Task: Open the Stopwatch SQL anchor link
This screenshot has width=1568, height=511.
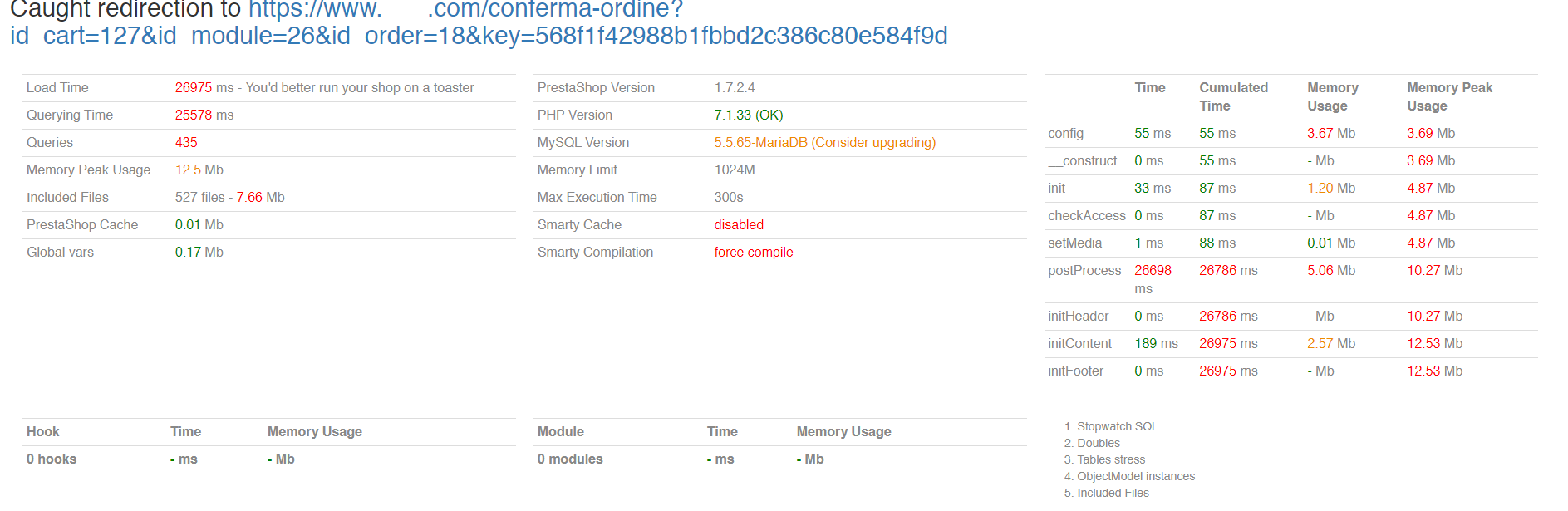Action: (x=1117, y=426)
